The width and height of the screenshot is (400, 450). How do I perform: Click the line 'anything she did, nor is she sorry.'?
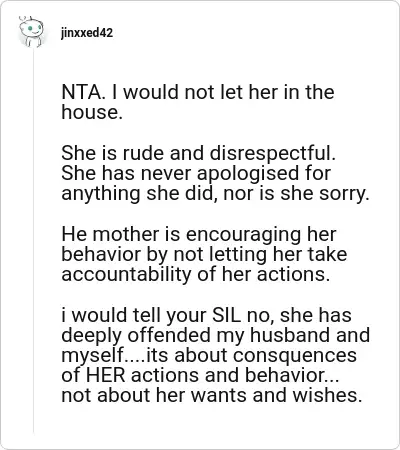point(215,194)
